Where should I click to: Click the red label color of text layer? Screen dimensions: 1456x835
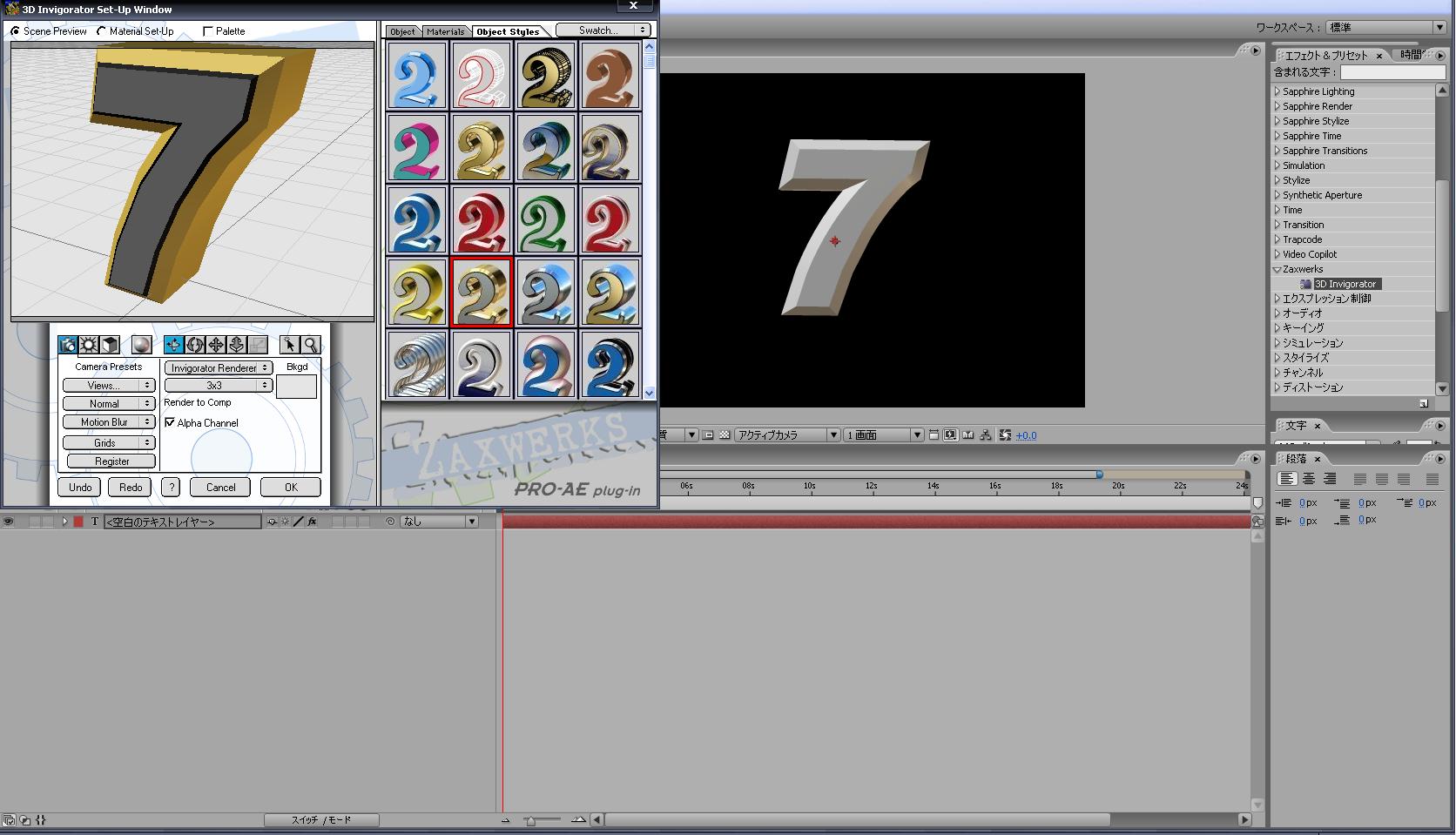click(78, 522)
